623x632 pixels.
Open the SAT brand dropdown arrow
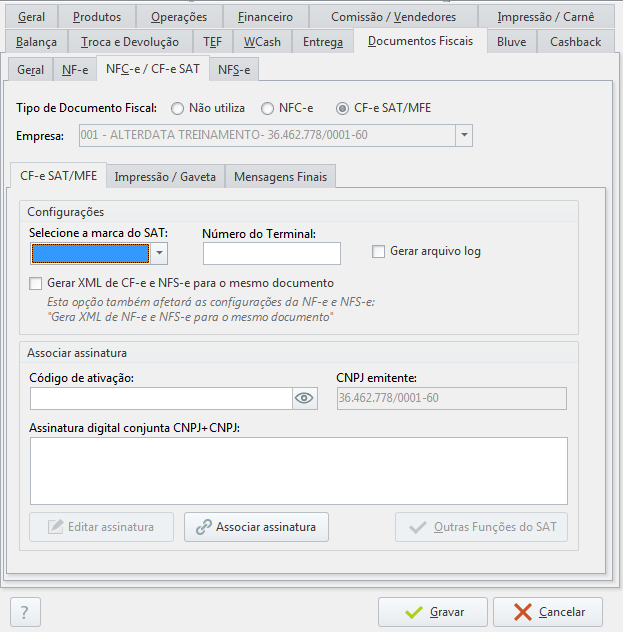point(159,254)
